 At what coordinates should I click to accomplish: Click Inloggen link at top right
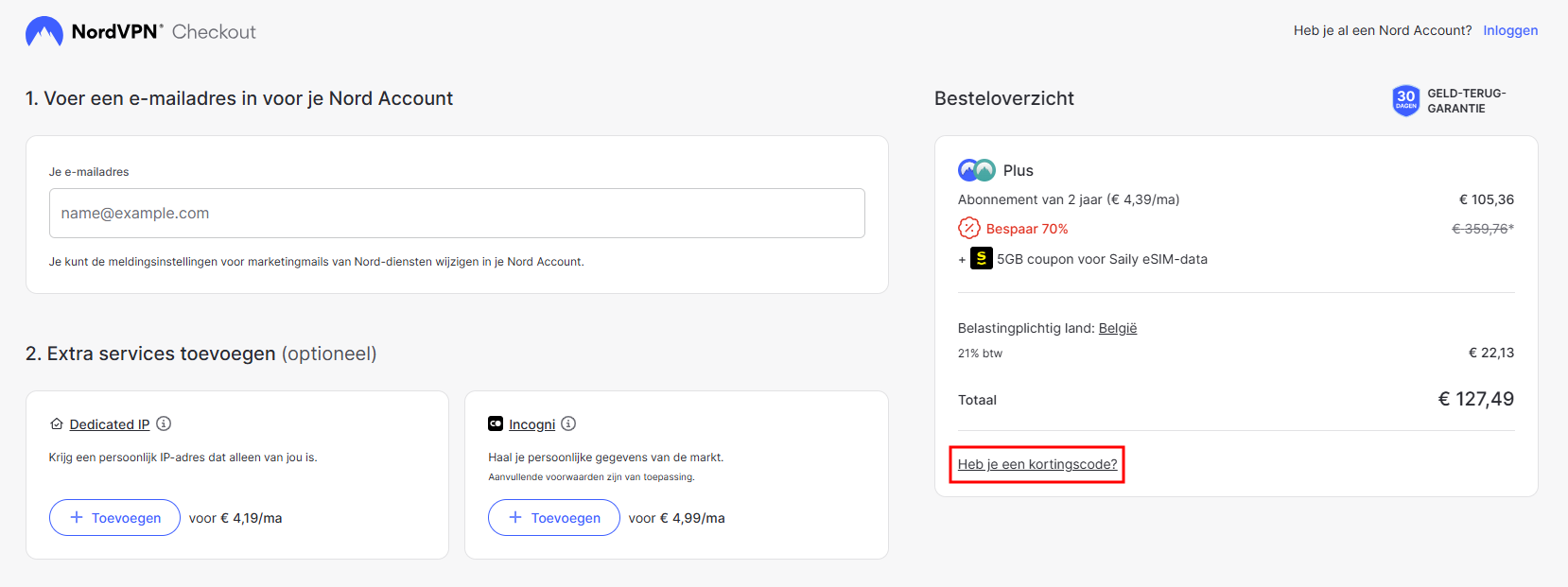tap(1510, 30)
